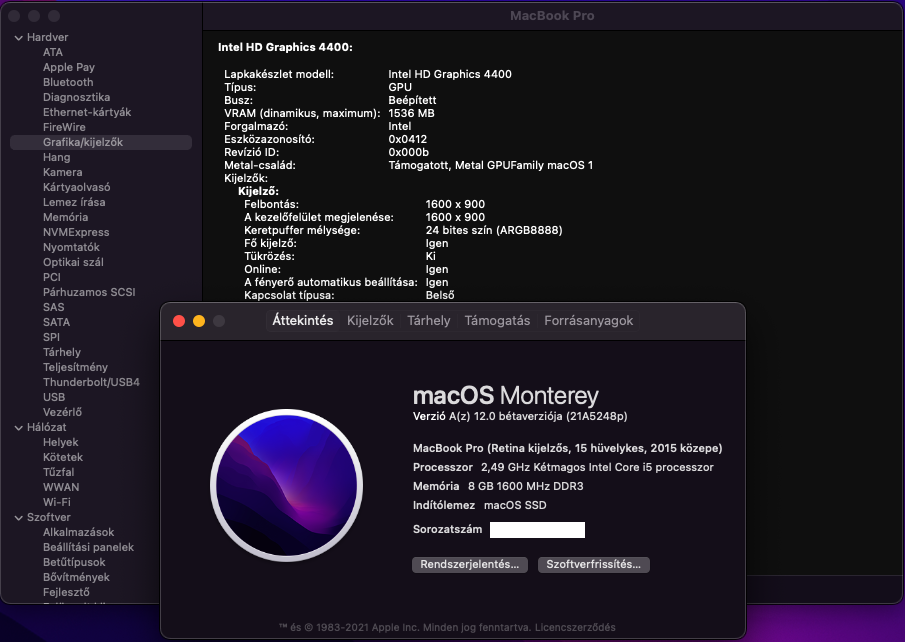Select Kötetek under Hálózat
The width and height of the screenshot is (905, 642).
coord(63,457)
